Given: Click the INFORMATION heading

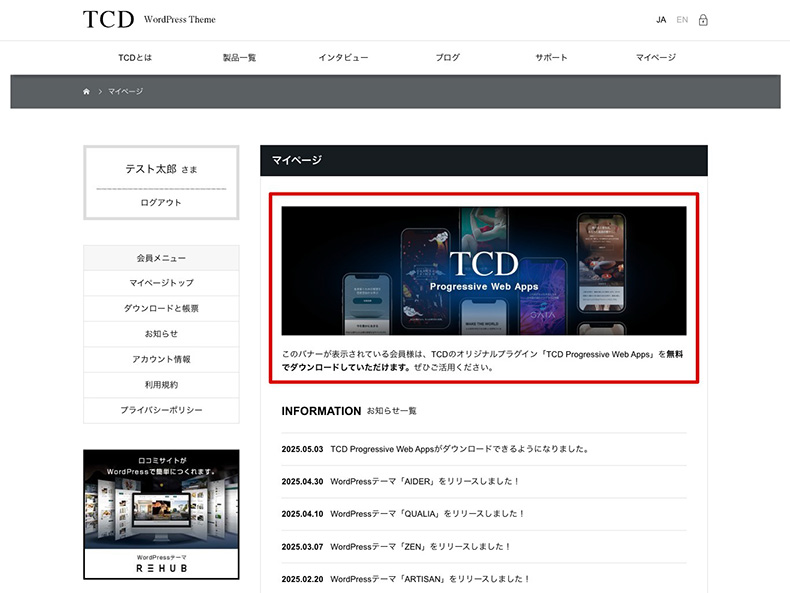Looking at the screenshot, I should 321,411.
